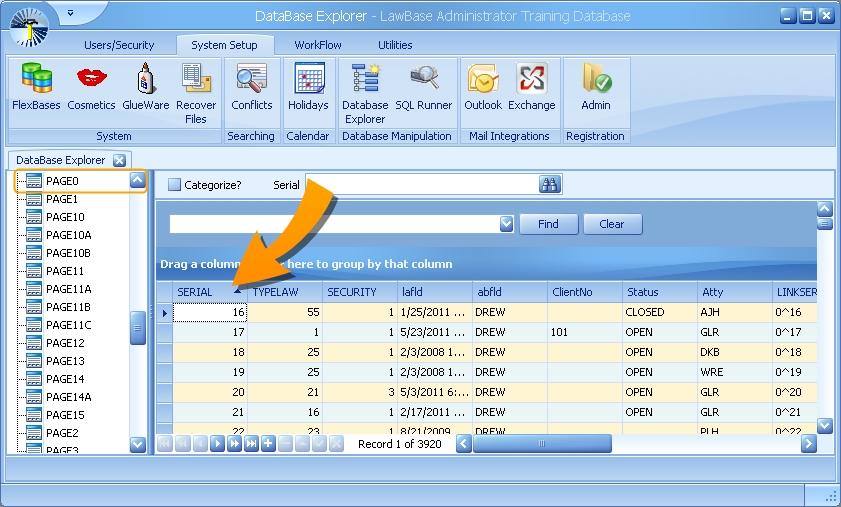This screenshot has height=507, width=841.
Task: Open the find criteria dropdown arrow
Action: tap(506, 224)
